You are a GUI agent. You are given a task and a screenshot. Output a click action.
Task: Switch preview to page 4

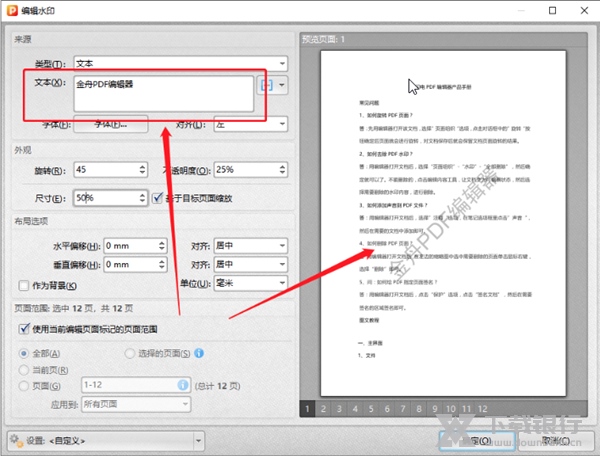click(x=355, y=409)
